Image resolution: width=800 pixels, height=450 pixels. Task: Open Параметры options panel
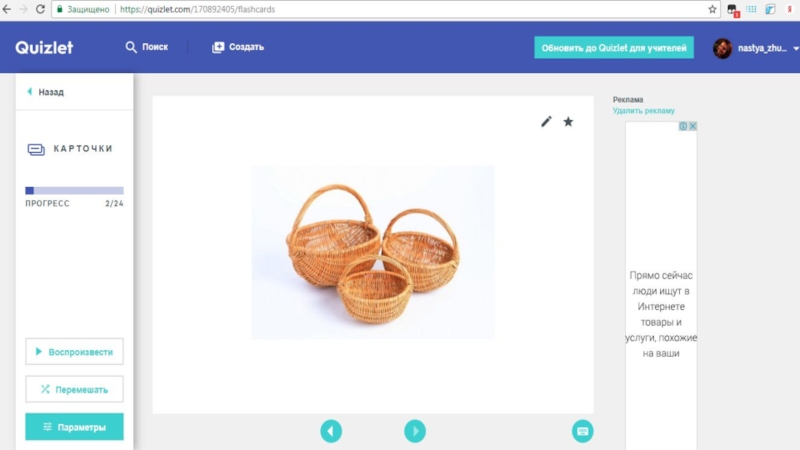(x=74, y=427)
